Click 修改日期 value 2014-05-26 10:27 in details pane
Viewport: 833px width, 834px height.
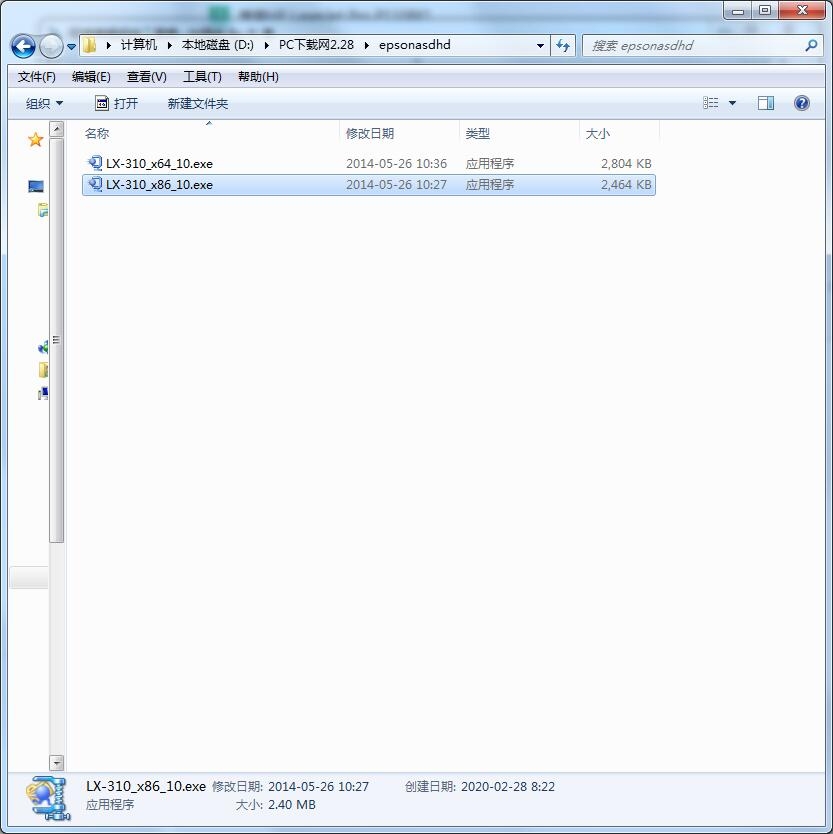click(318, 787)
